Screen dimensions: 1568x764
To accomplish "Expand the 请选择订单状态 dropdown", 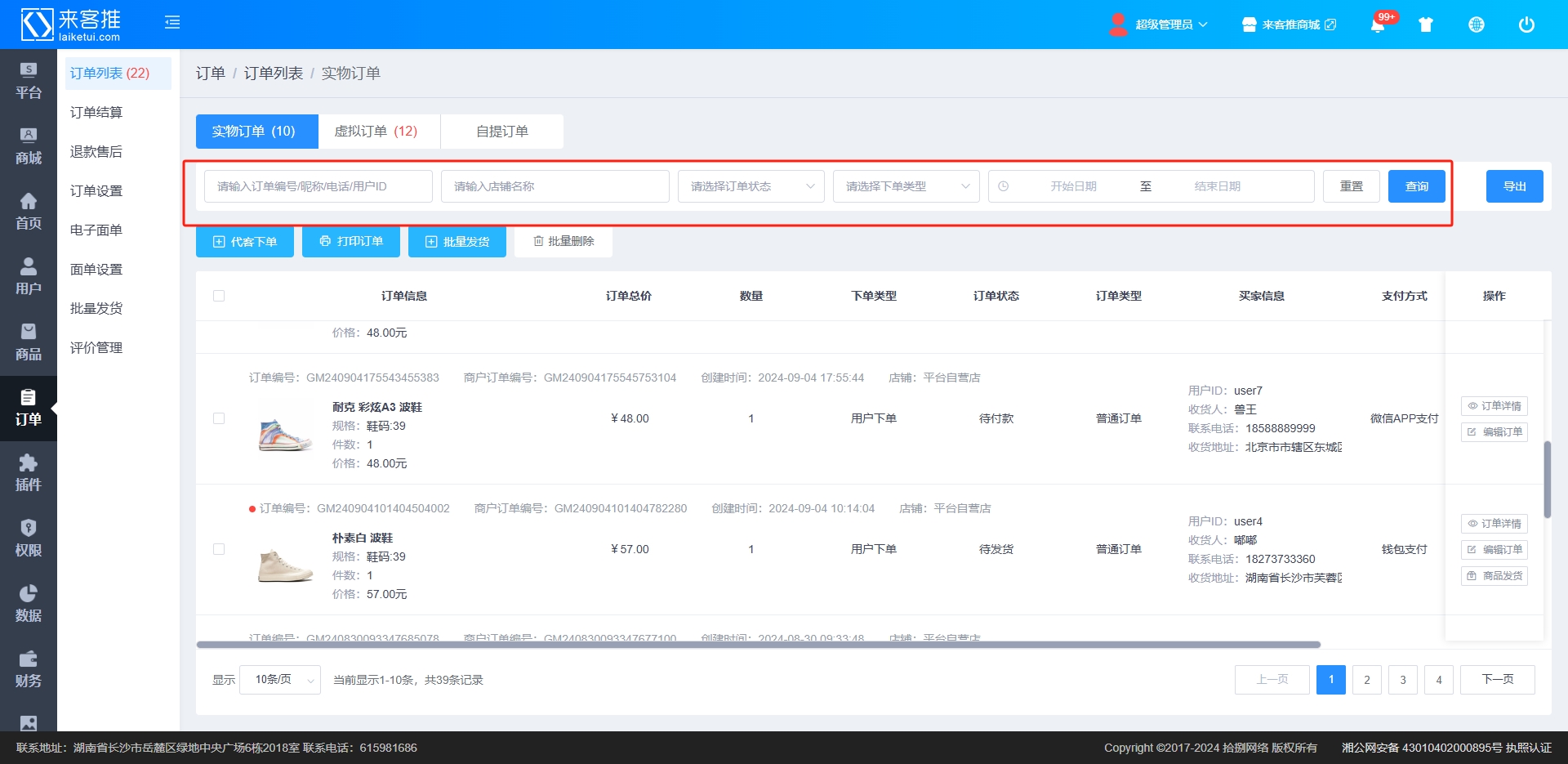I will [x=751, y=186].
